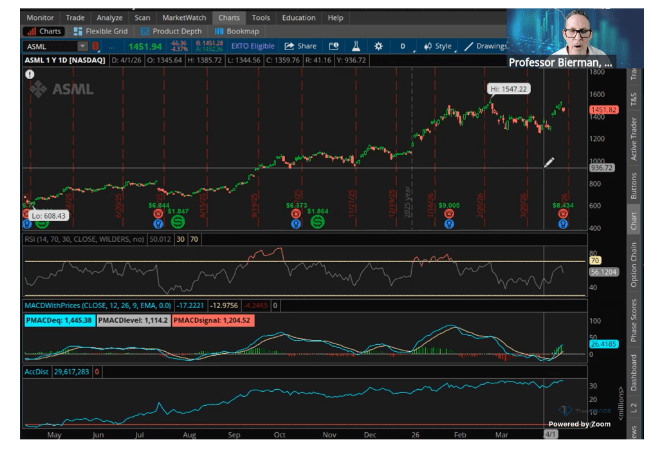Image resolution: width=653 pixels, height=454 pixels.
Task: Open the ellipsis symbol actions menu
Action: click(x=111, y=47)
